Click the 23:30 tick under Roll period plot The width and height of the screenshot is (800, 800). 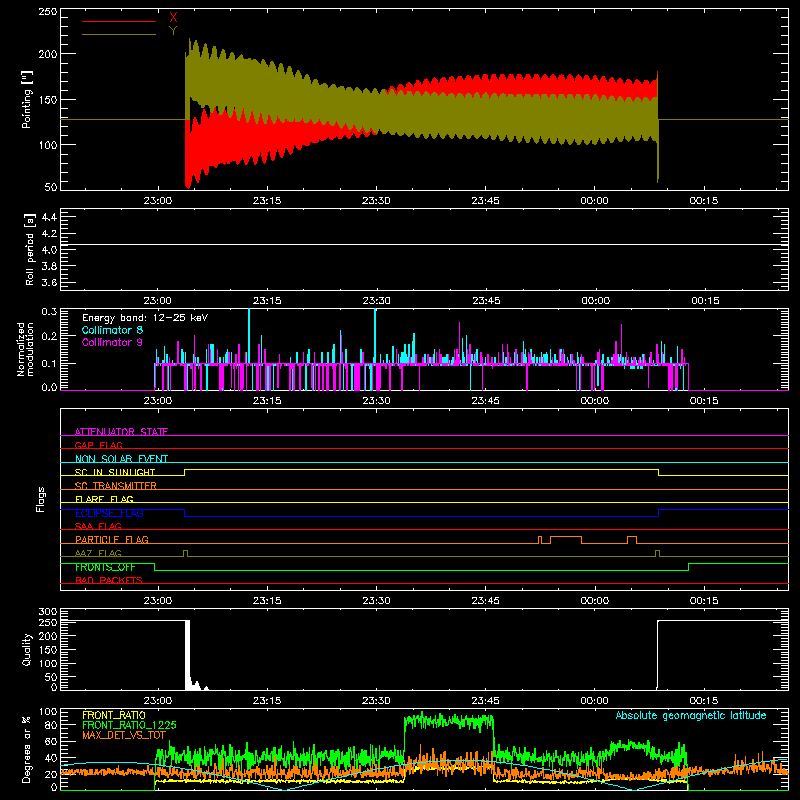tap(377, 301)
